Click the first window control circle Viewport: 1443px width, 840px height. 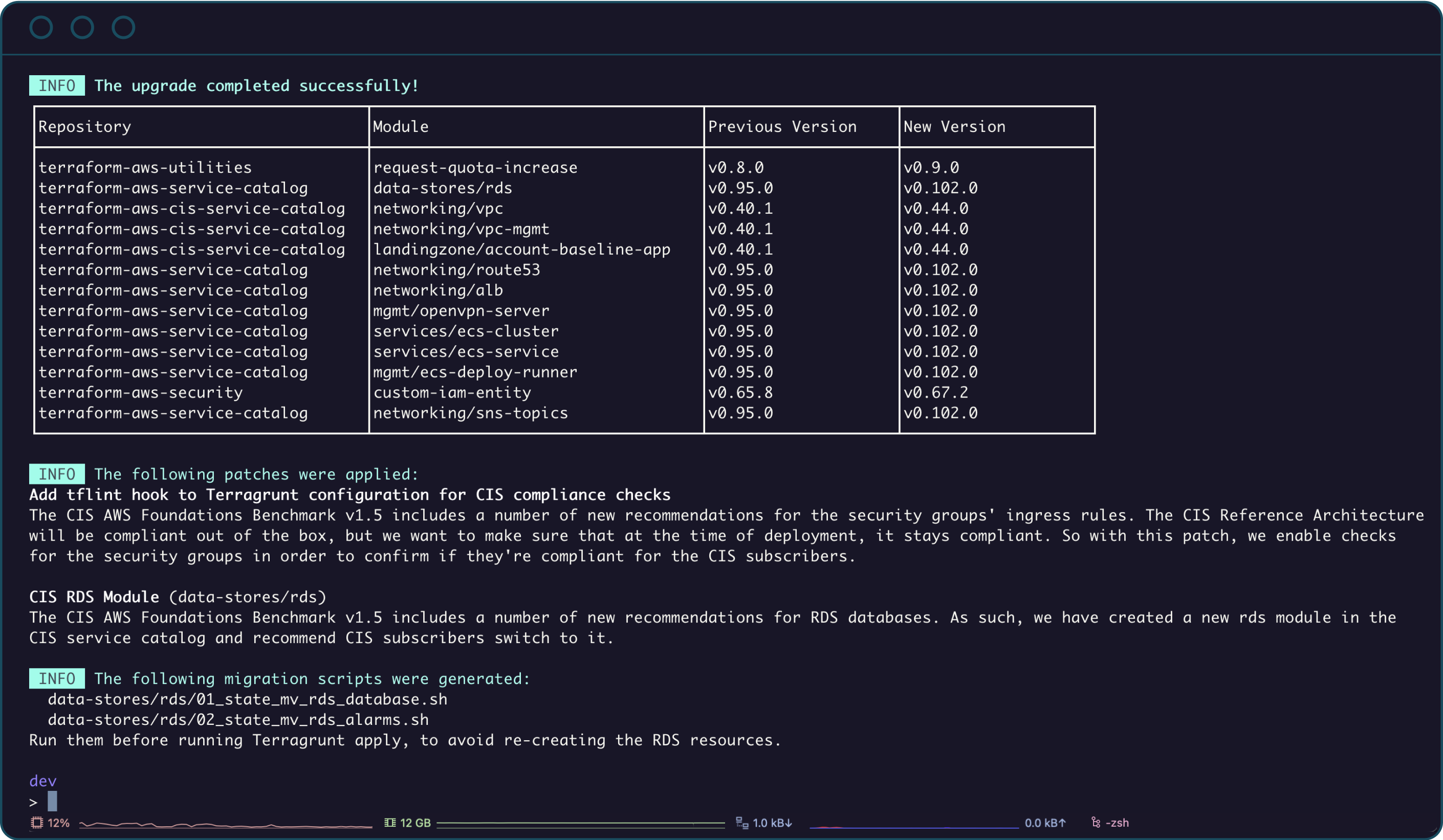(x=41, y=28)
